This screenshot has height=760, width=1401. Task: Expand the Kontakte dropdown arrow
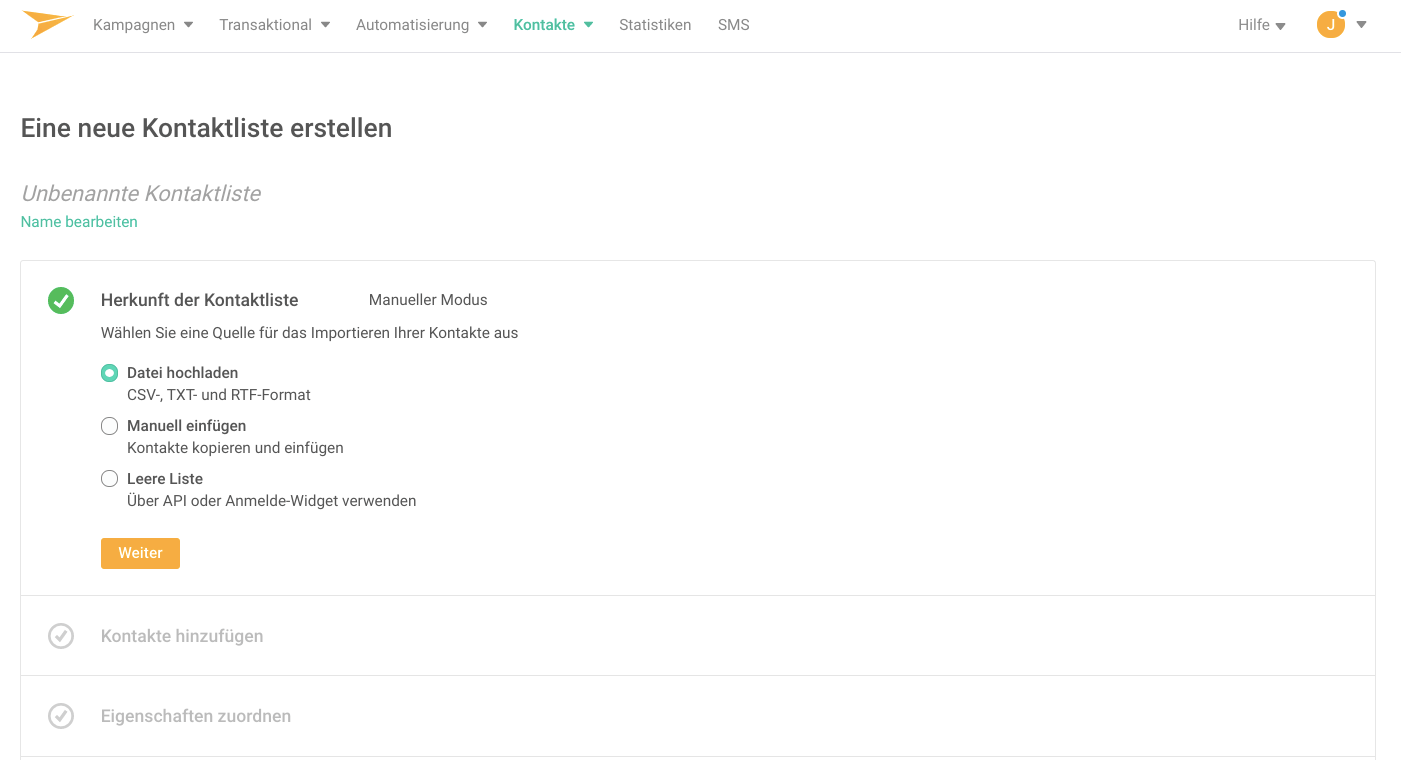[588, 25]
